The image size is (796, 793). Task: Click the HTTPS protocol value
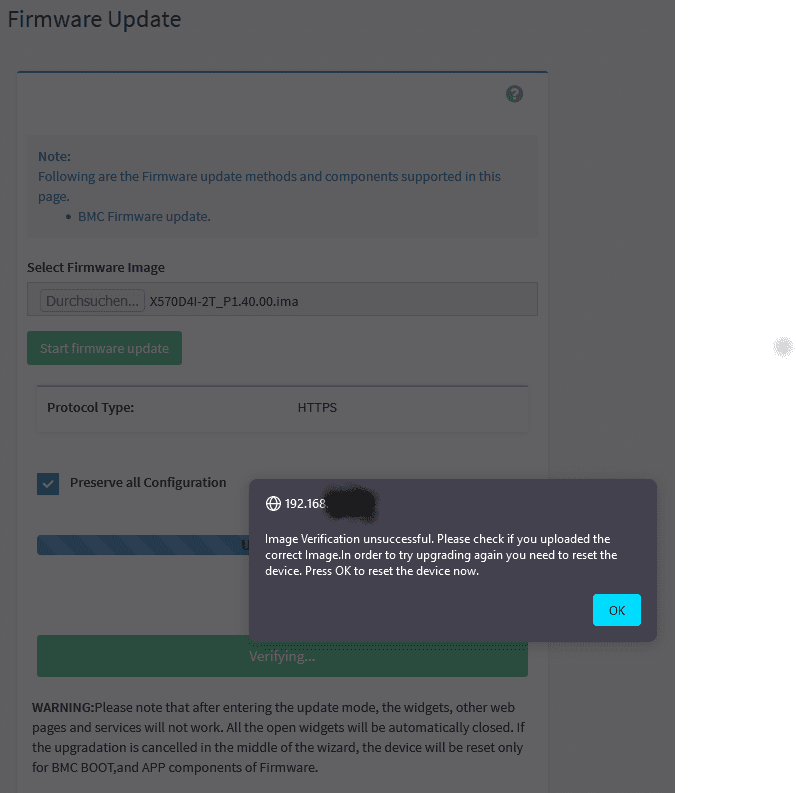317,408
